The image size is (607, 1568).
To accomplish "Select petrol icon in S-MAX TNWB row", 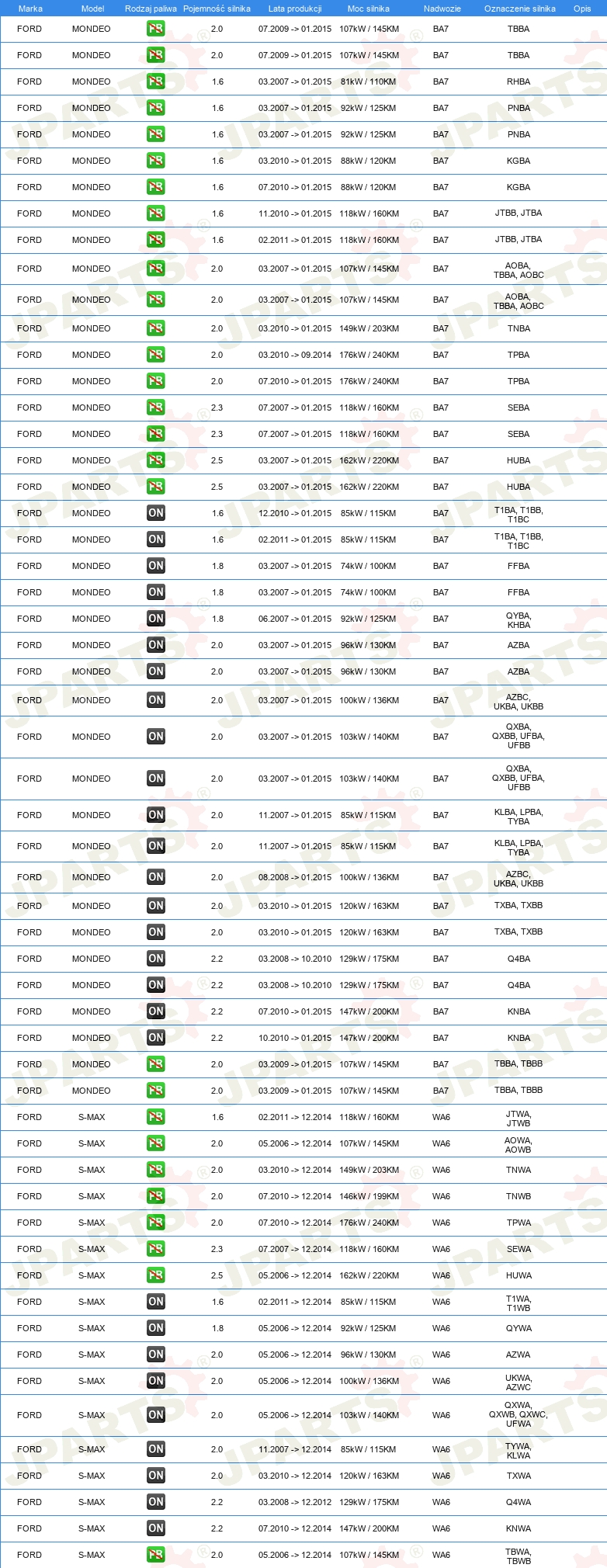I will (156, 1196).
